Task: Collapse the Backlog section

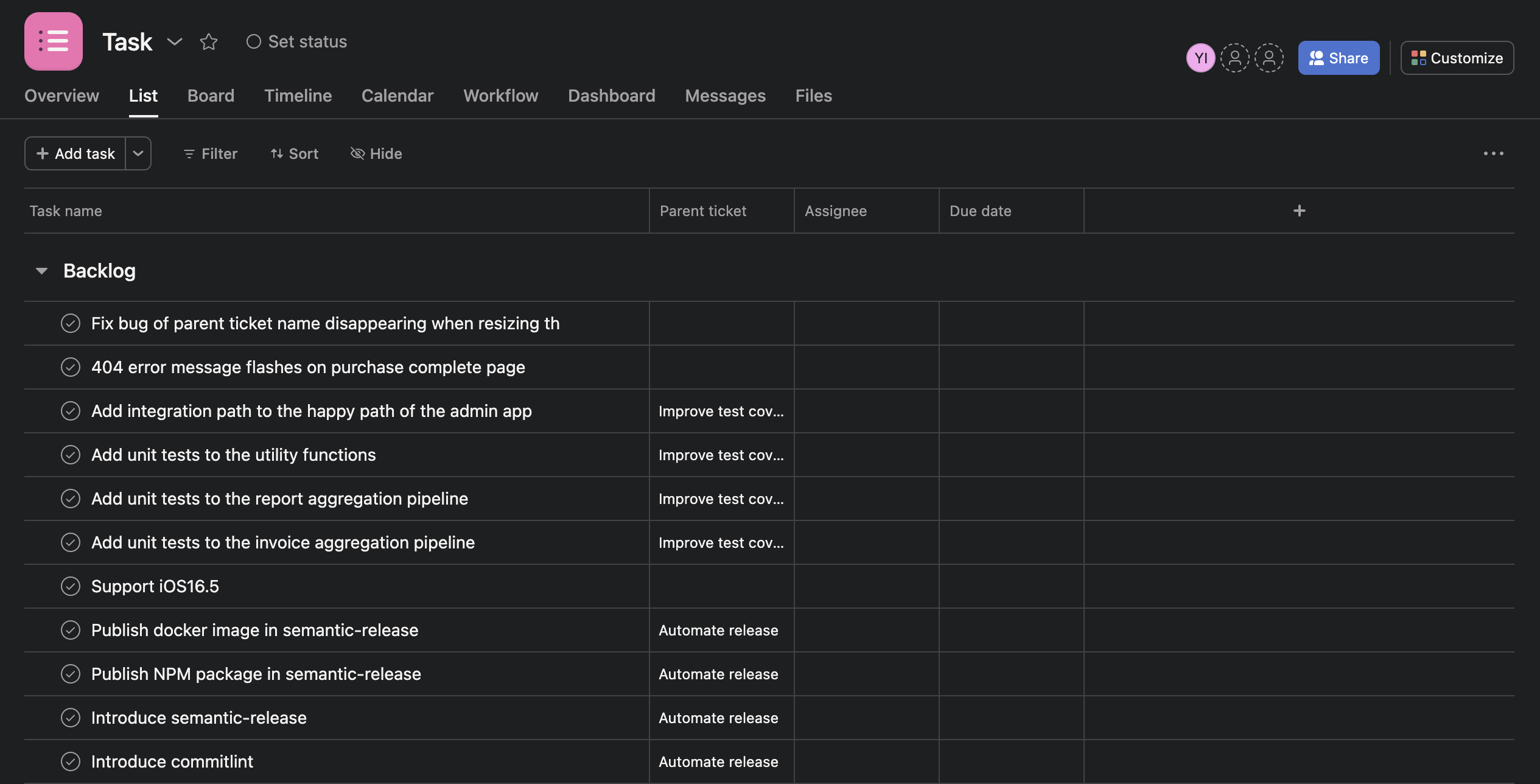Action: (41, 270)
